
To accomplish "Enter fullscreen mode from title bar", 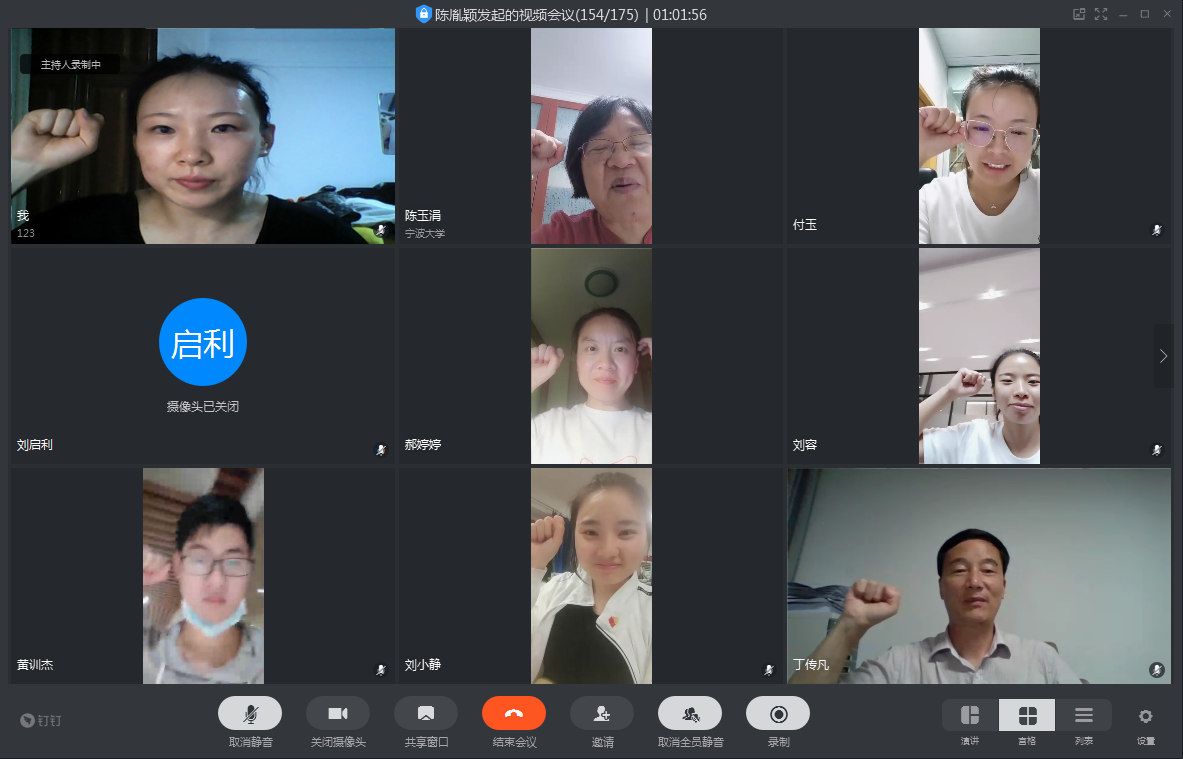I will [1101, 14].
